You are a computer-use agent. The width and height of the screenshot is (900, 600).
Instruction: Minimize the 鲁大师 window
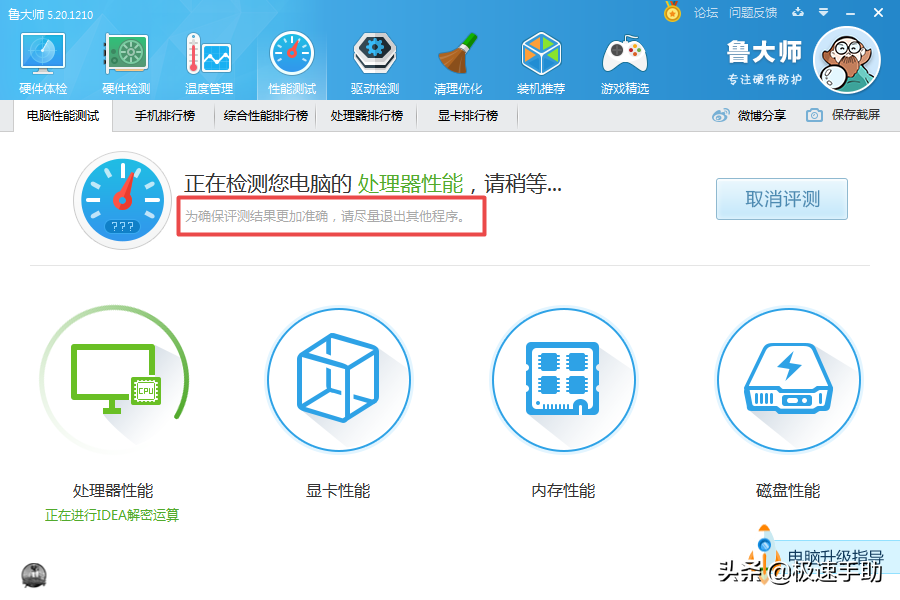pyautogui.click(x=851, y=13)
